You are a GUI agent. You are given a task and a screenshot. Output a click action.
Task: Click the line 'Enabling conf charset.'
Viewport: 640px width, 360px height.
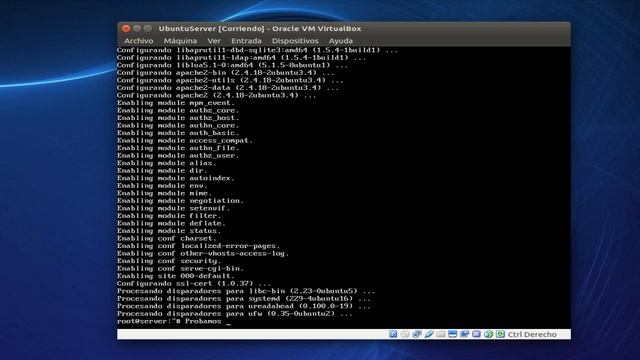[x=167, y=238]
